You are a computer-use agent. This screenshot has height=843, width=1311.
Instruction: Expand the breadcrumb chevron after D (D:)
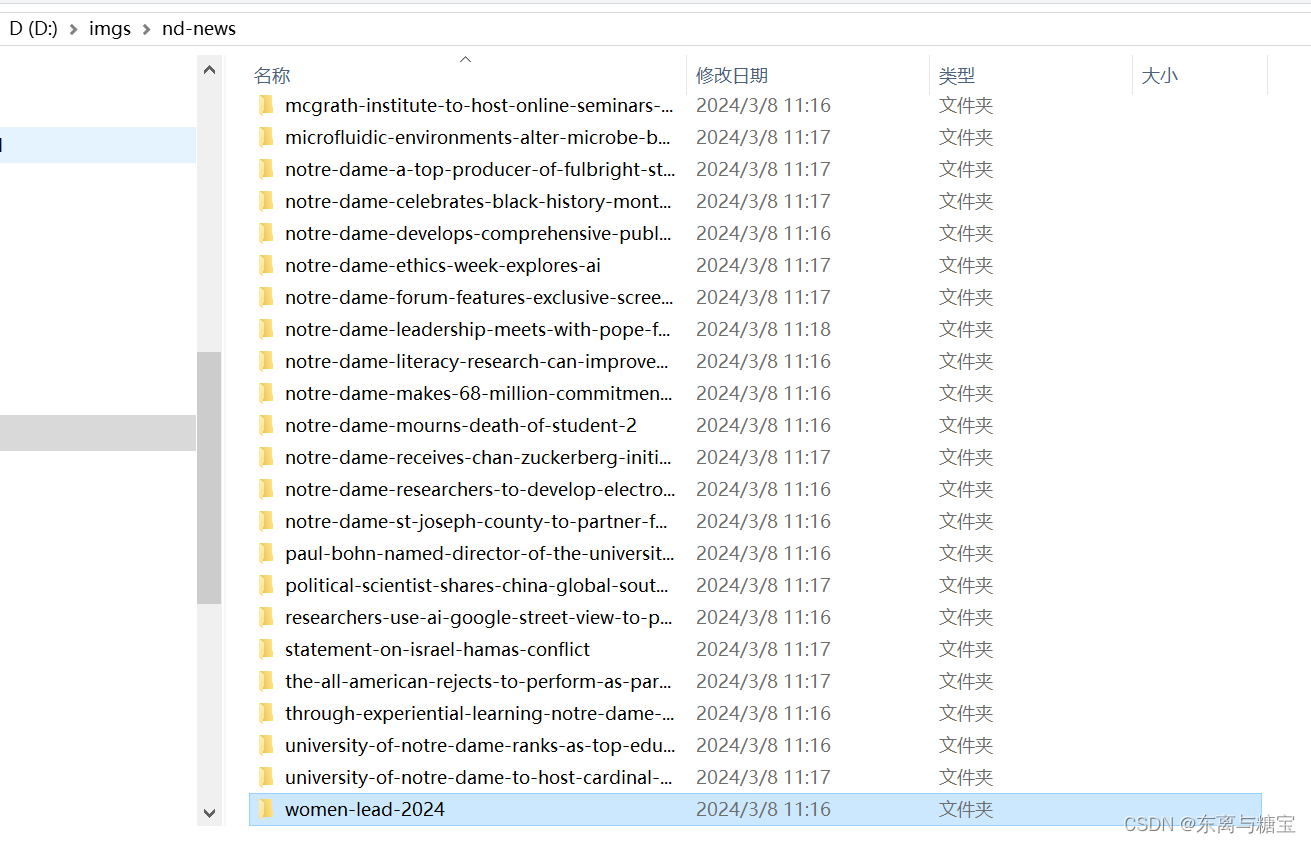click(x=73, y=29)
